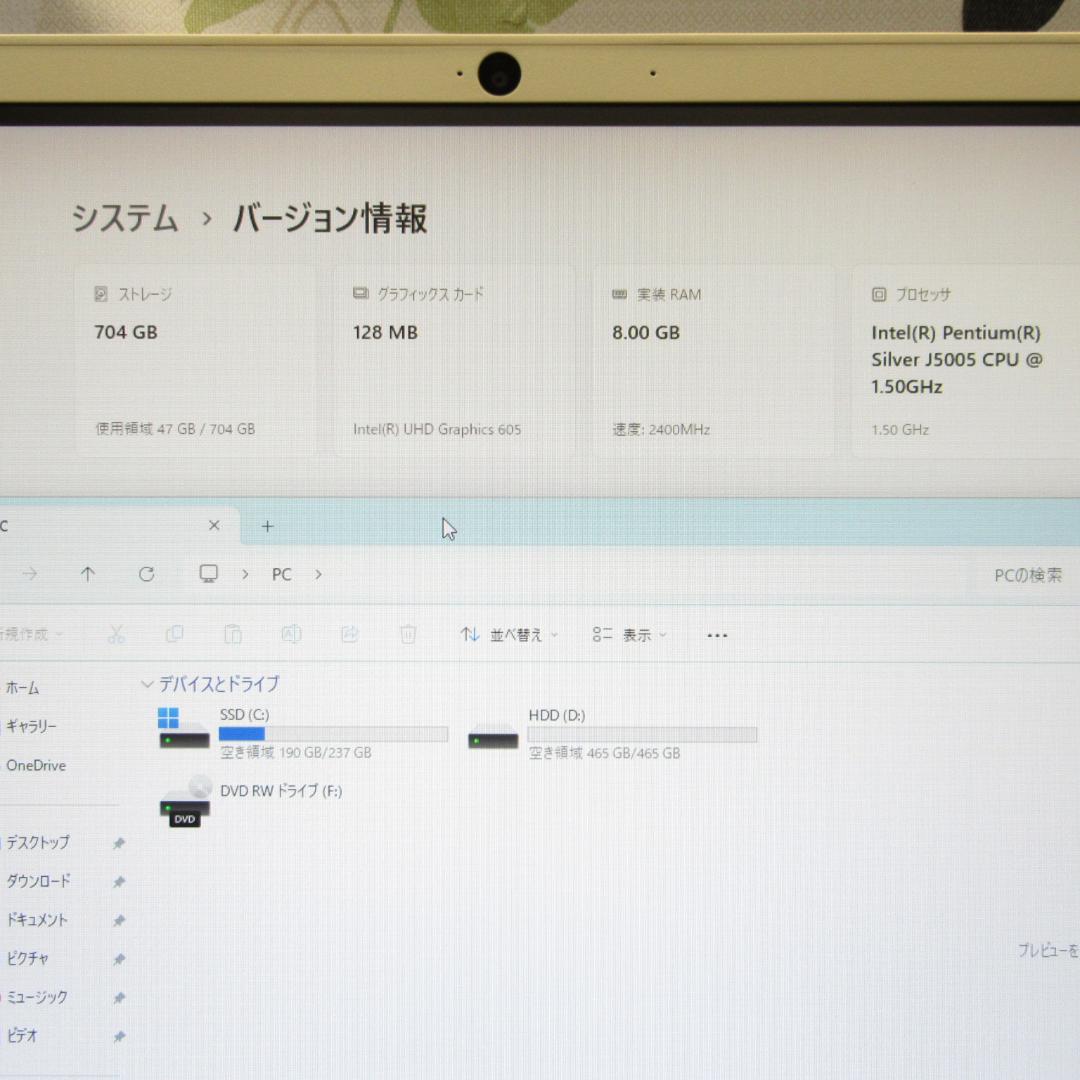Unpin ダウンロード from Quick access
1080x1080 pixels.
119,882
